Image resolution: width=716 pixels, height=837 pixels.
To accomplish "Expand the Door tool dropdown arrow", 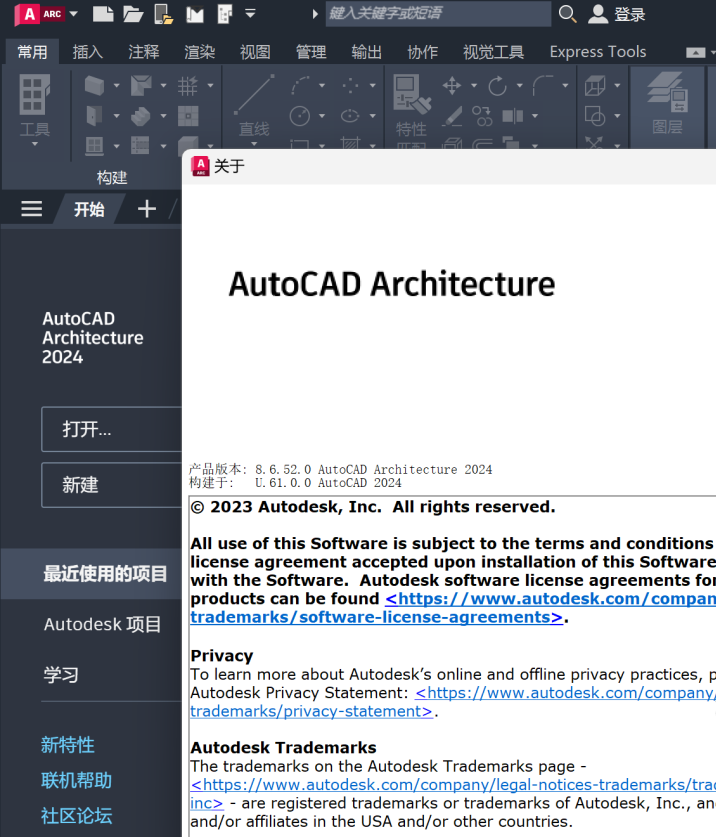I will click(x=116, y=116).
